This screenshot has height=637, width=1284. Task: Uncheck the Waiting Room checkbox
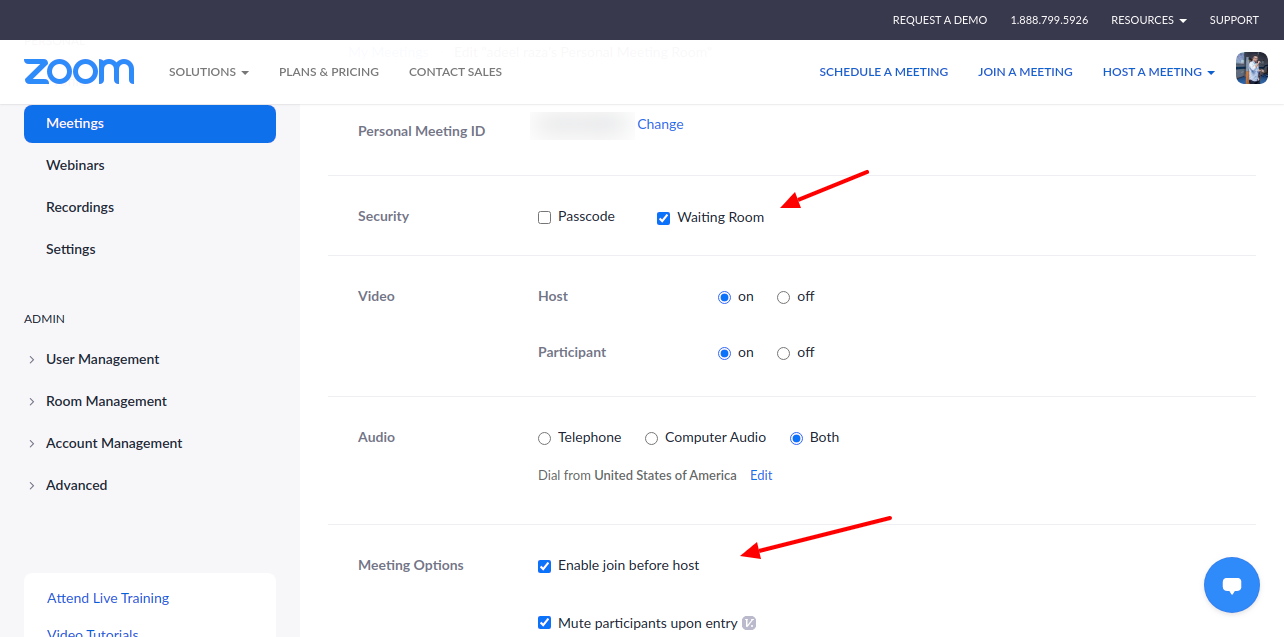(x=663, y=218)
